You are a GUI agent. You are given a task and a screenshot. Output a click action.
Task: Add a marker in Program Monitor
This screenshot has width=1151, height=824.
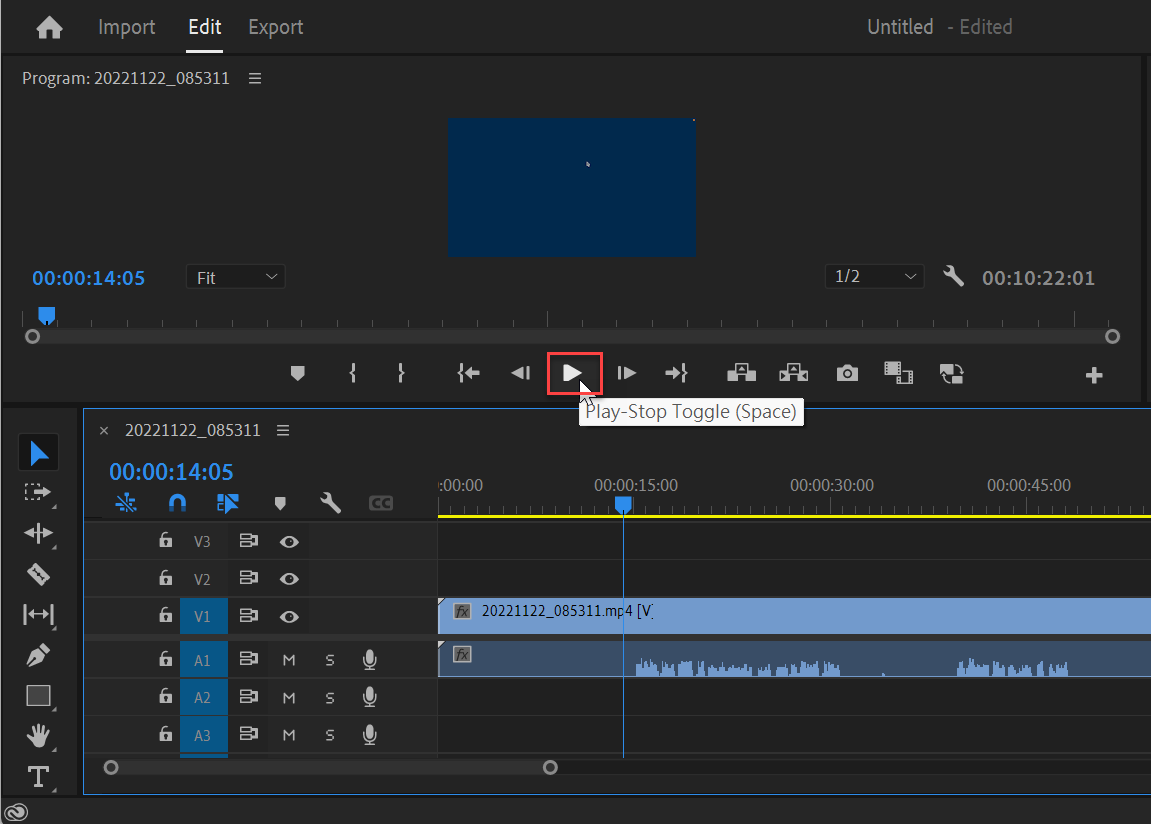(297, 373)
